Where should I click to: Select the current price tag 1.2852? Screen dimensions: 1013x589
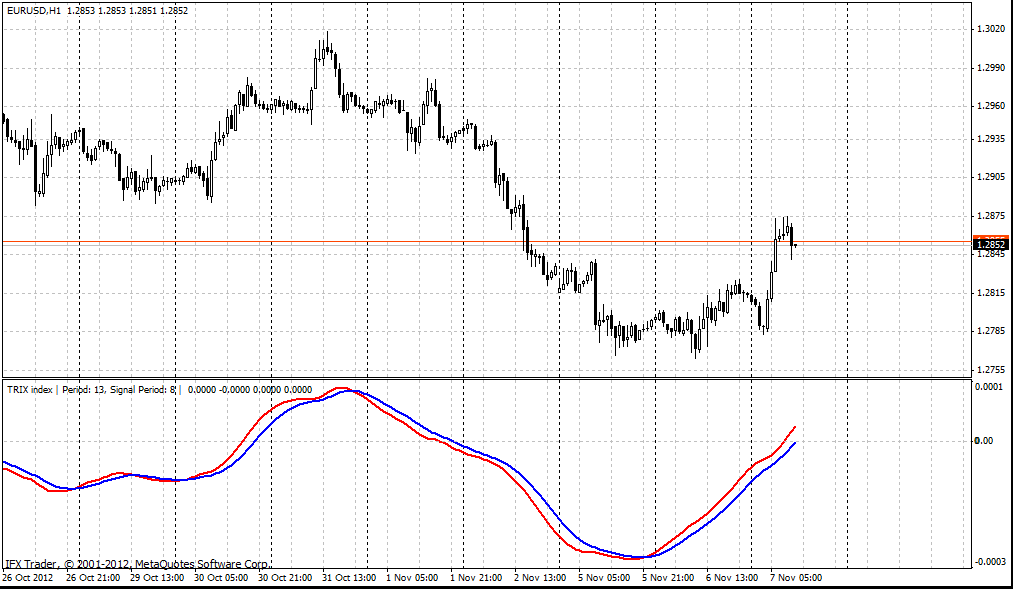pyautogui.click(x=991, y=244)
